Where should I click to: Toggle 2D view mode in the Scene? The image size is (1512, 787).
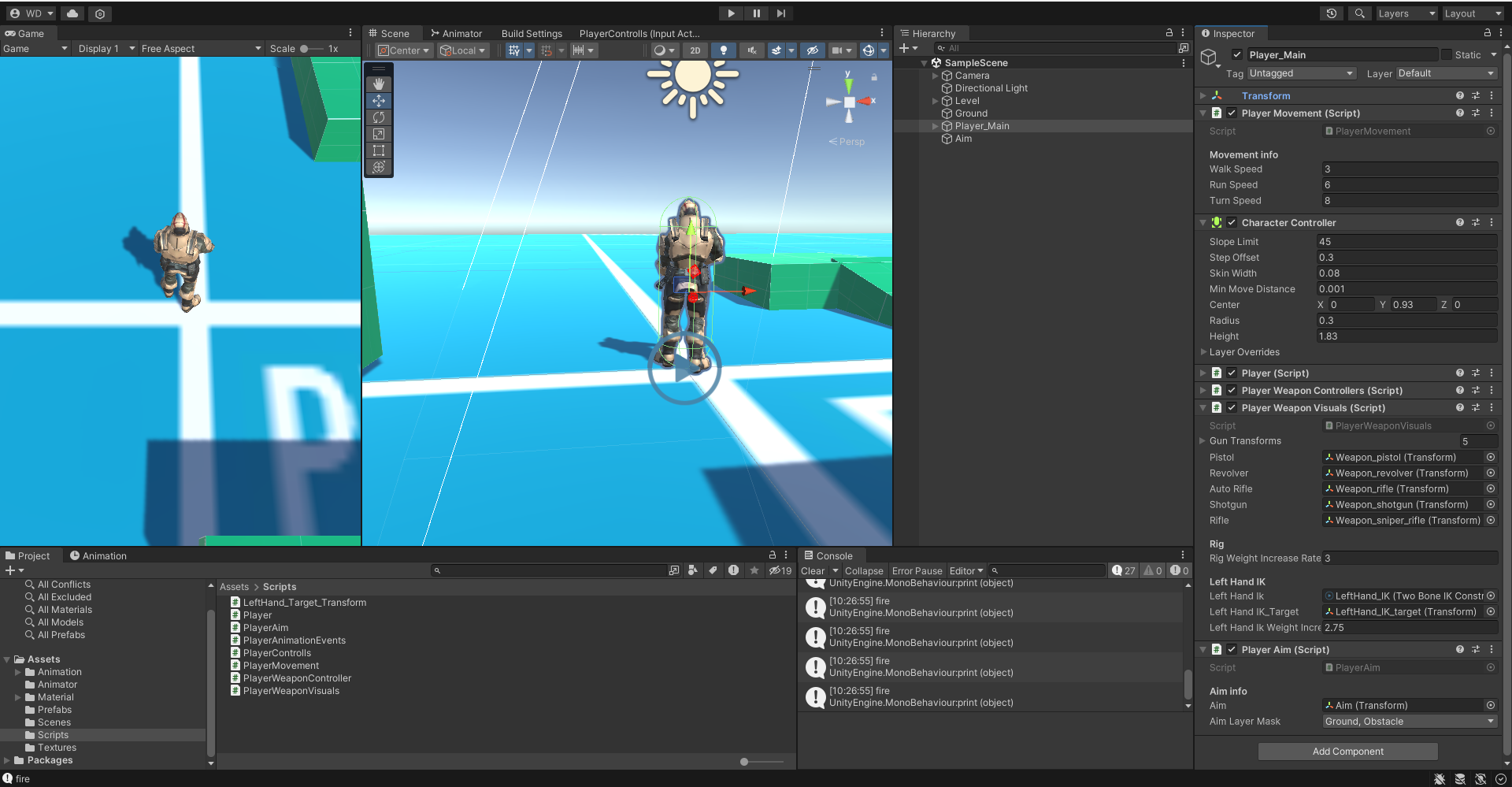pos(695,50)
